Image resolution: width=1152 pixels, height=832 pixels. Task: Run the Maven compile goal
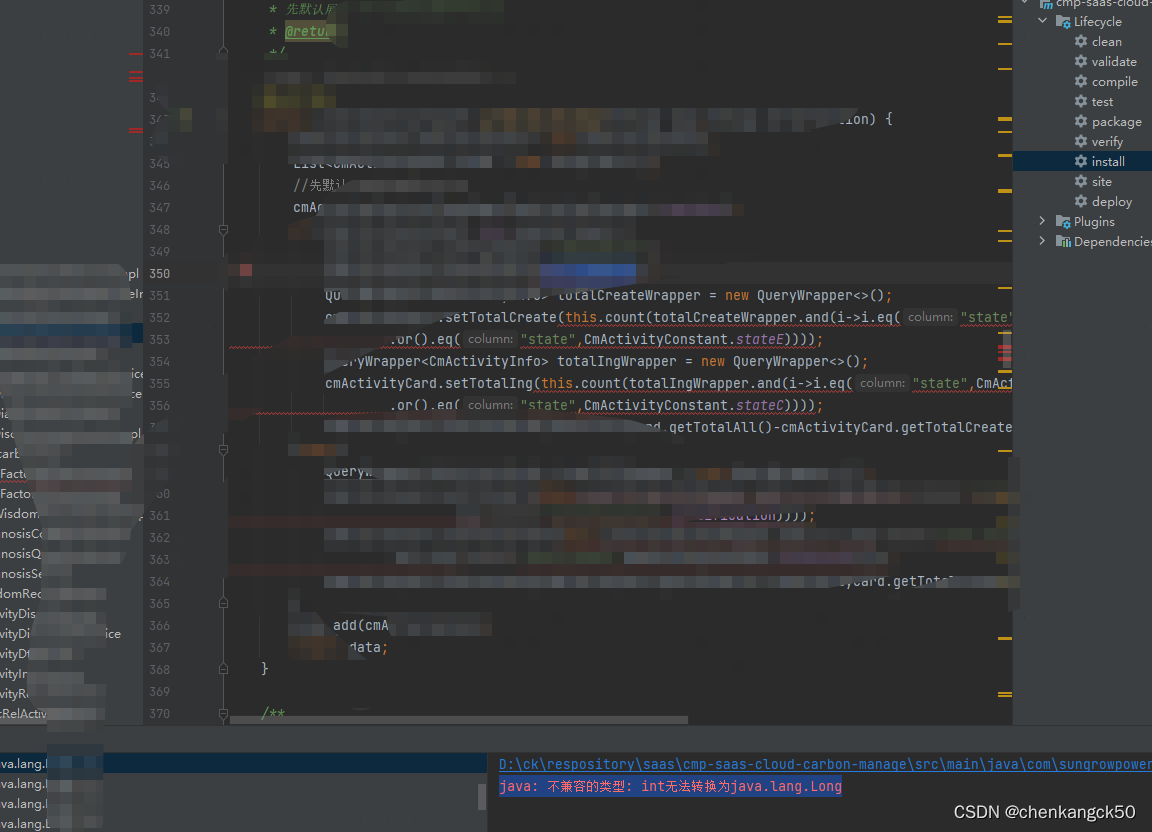coord(1112,81)
